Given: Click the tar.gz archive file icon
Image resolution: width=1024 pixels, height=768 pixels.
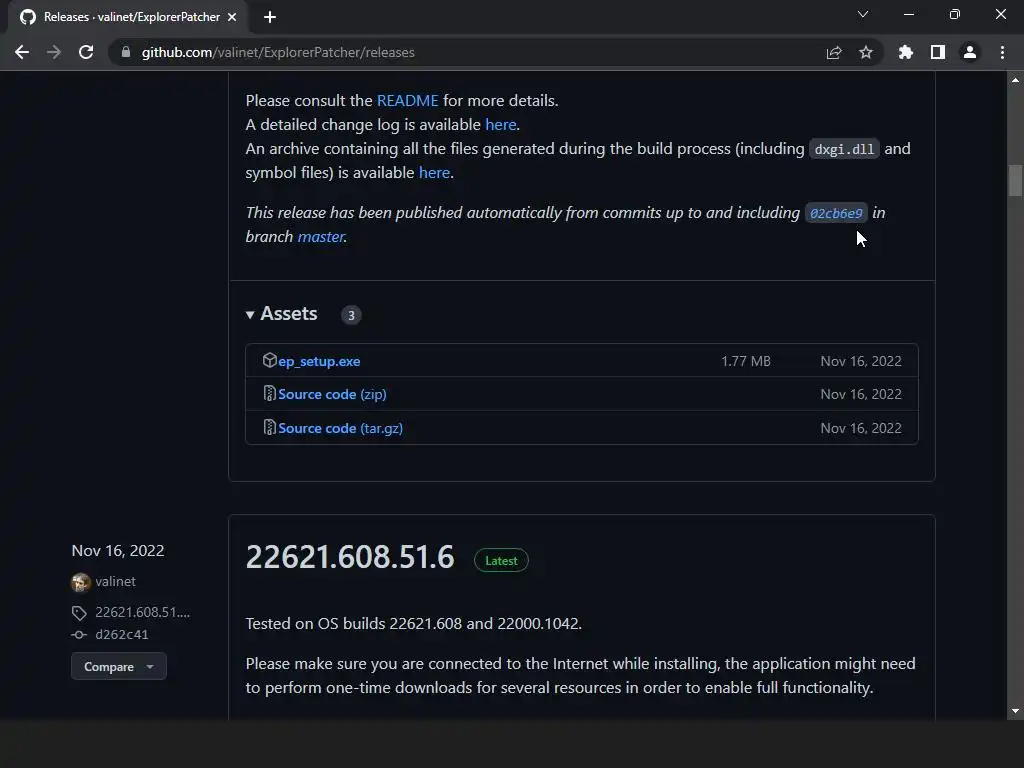Looking at the screenshot, I should tap(270, 427).
